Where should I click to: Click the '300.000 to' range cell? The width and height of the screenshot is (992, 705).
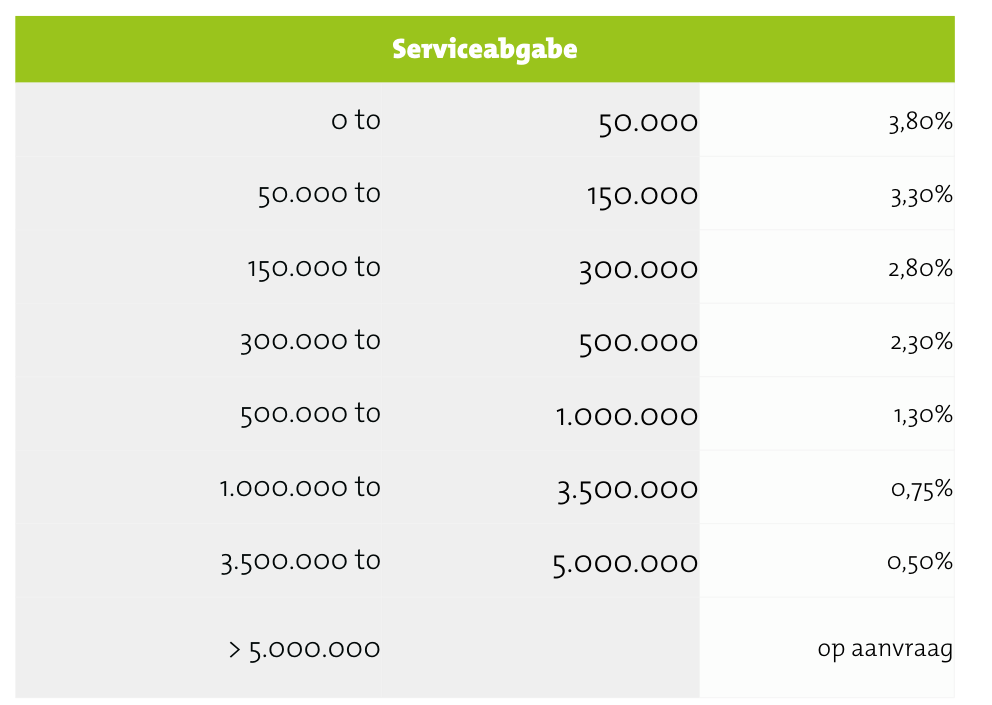click(x=310, y=340)
